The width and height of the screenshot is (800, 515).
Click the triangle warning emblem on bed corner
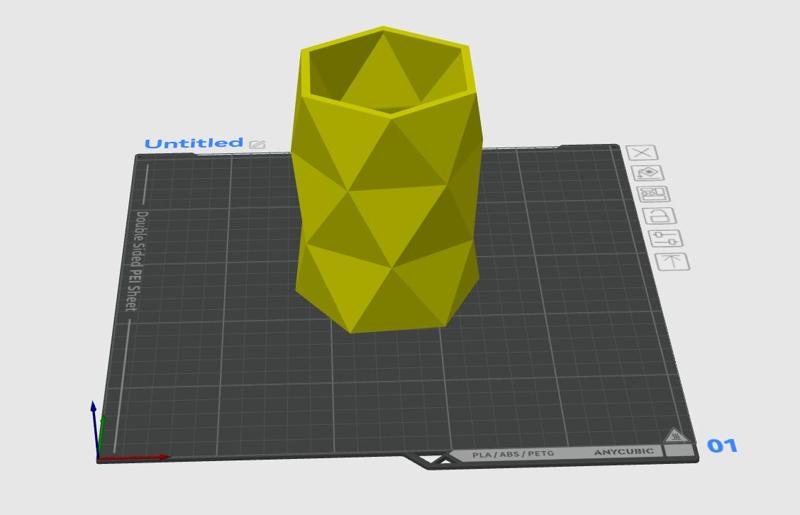coord(676,435)
